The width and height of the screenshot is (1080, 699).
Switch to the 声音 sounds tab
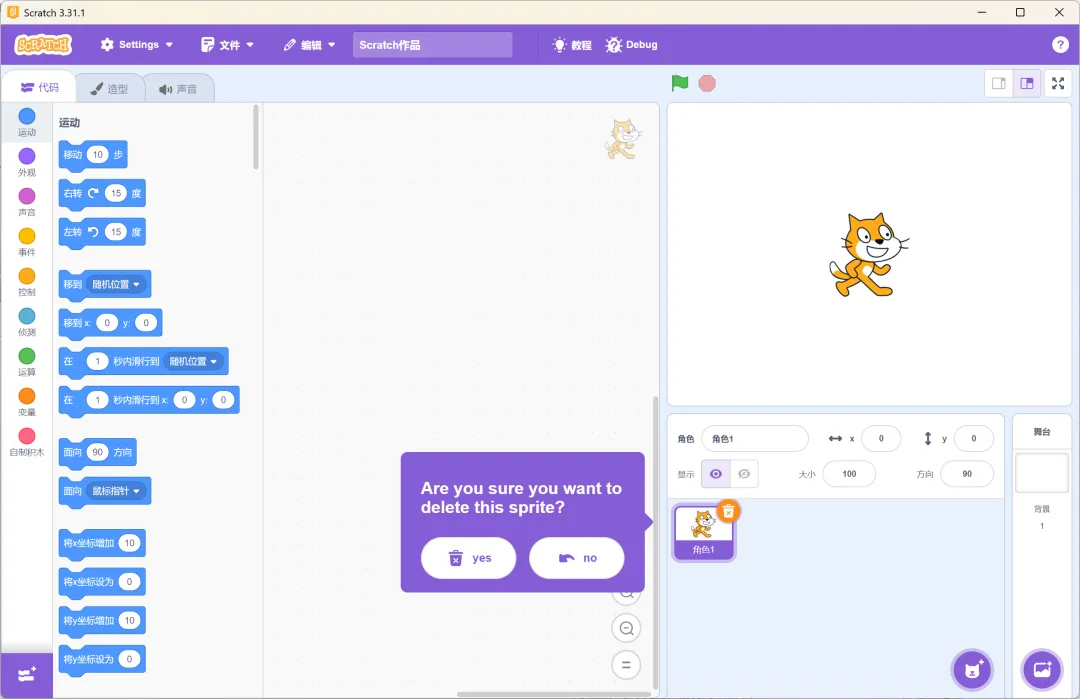(178, 89)
